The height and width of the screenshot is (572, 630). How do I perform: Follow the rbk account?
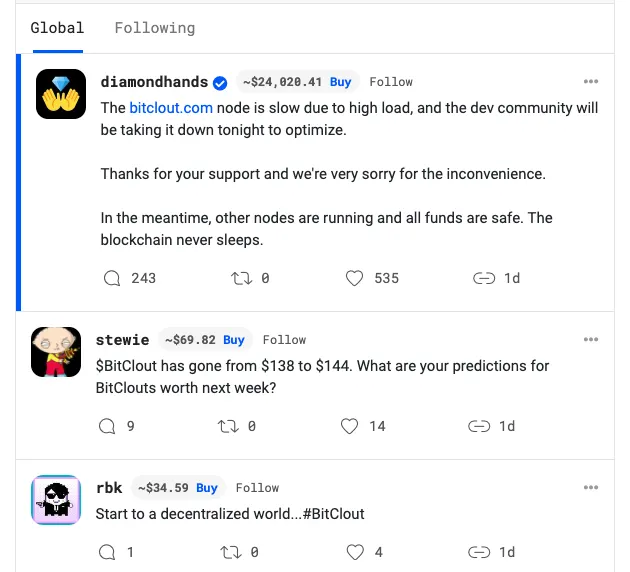tap(257, 488)
